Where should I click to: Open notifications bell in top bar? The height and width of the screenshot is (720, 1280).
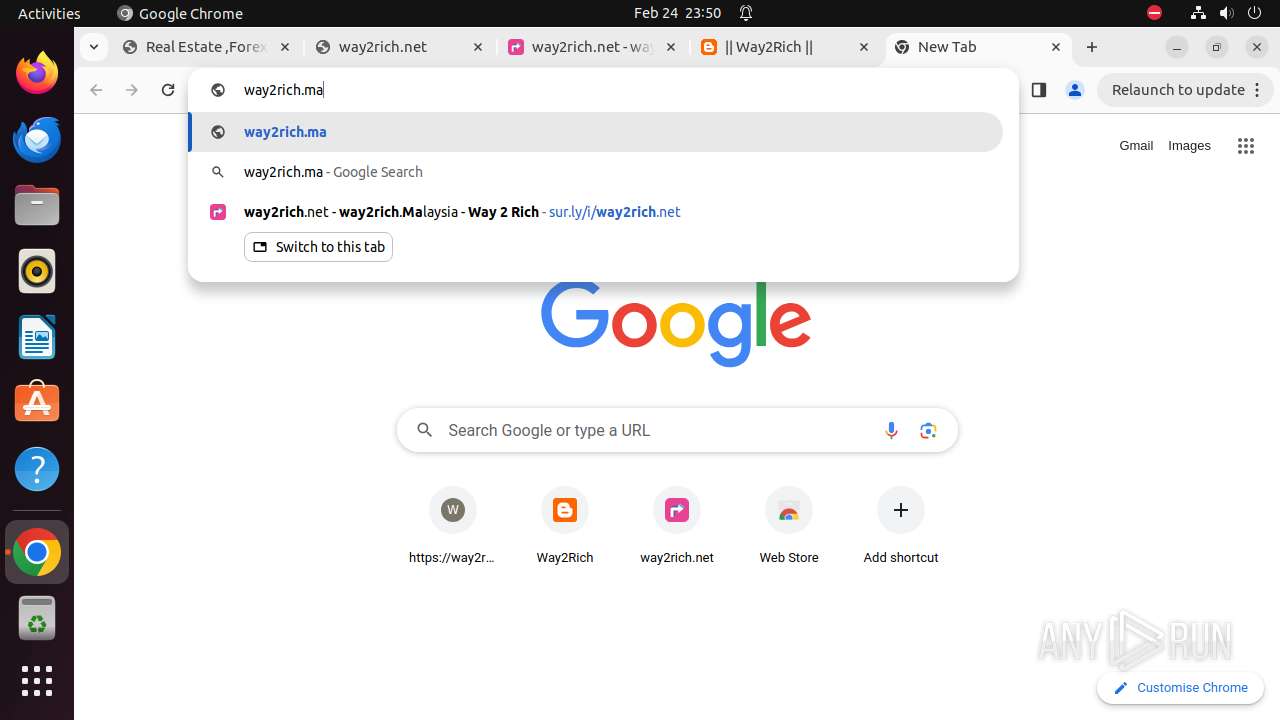tap(746, 13)
